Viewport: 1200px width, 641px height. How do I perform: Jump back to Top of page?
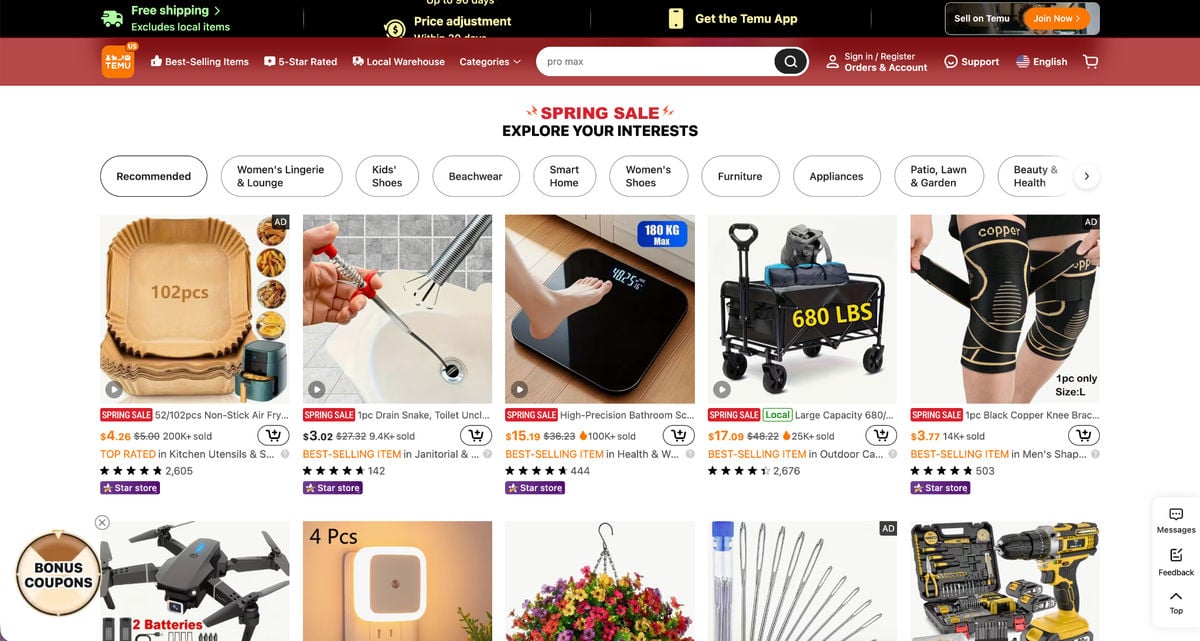pyautogui.click(x=1176, y=603)
